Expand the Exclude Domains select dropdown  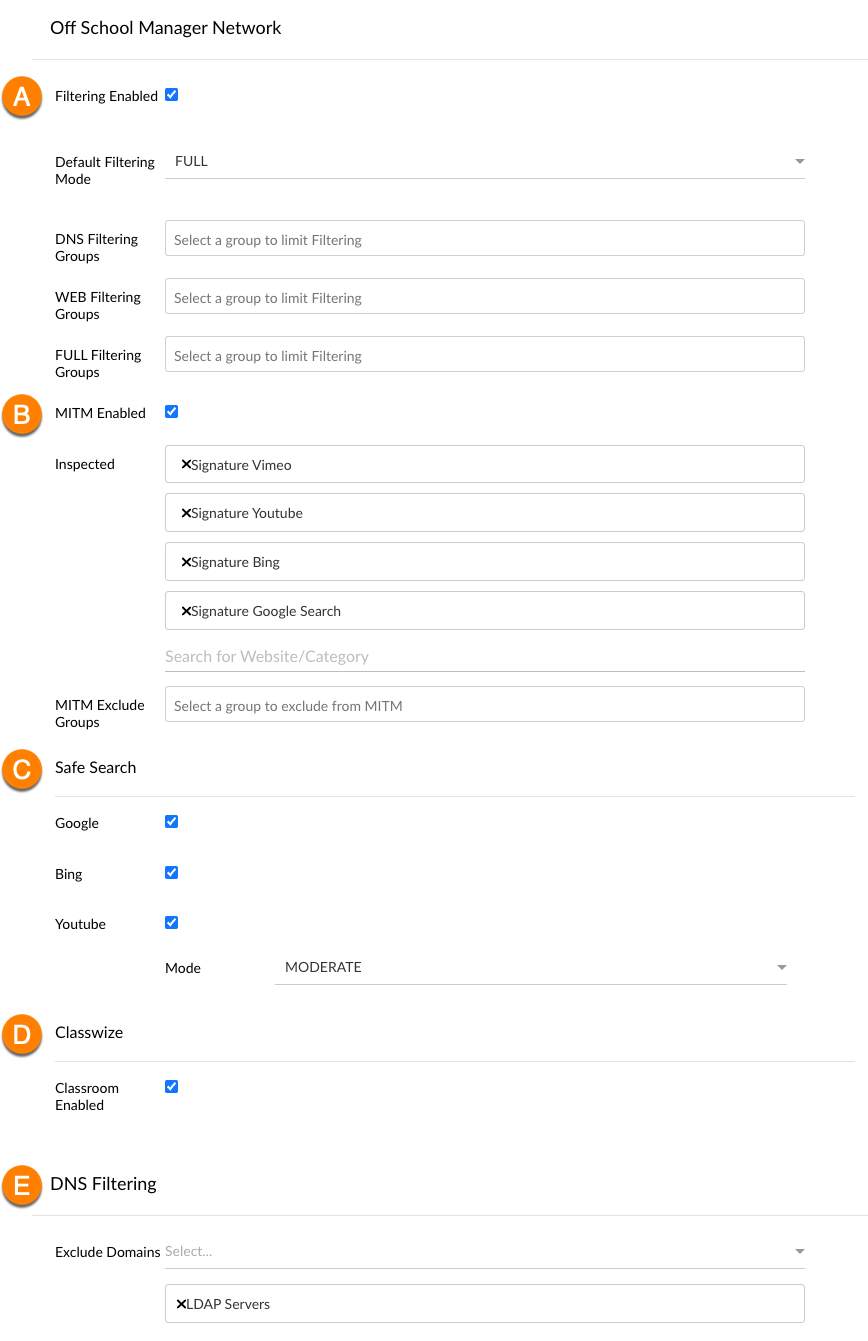[x=485, y=1252]
